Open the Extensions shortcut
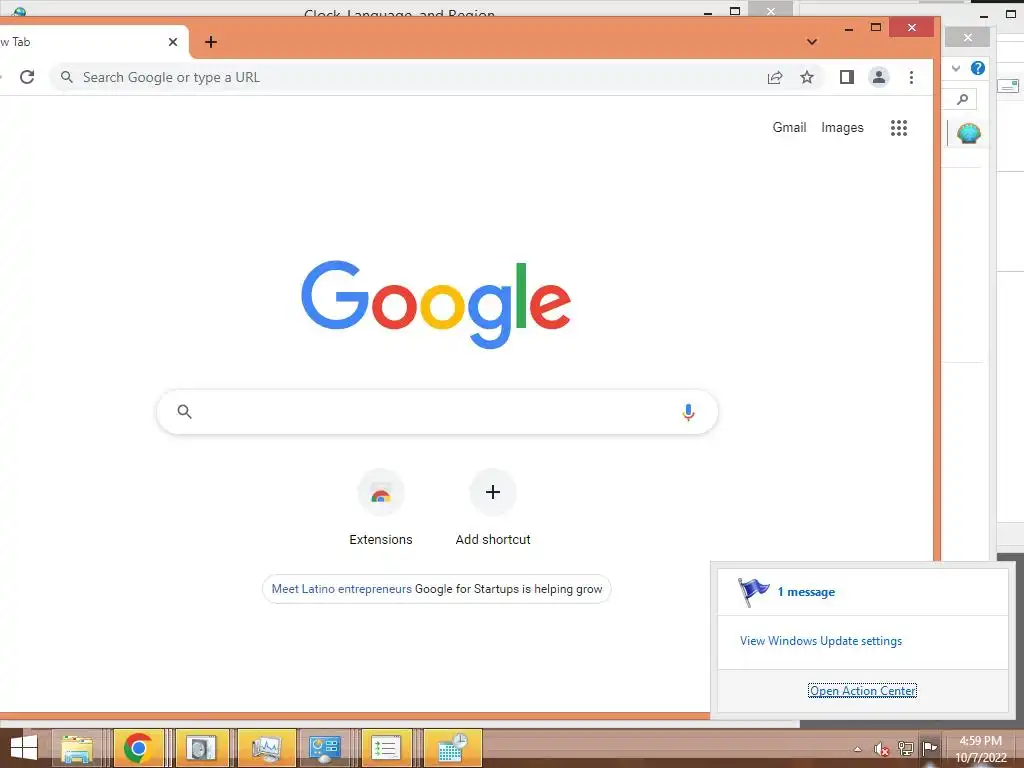Screen dimensions: 1024x768 tap(381, 507)
